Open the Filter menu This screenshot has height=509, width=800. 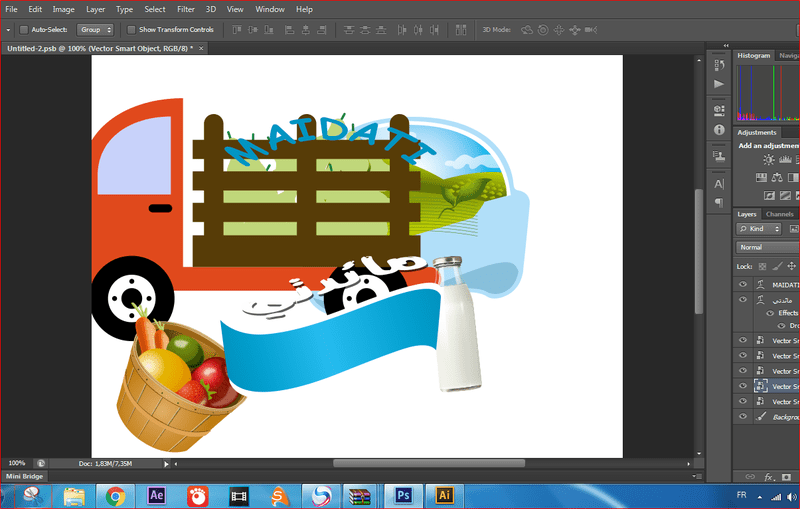click(186, 9)
